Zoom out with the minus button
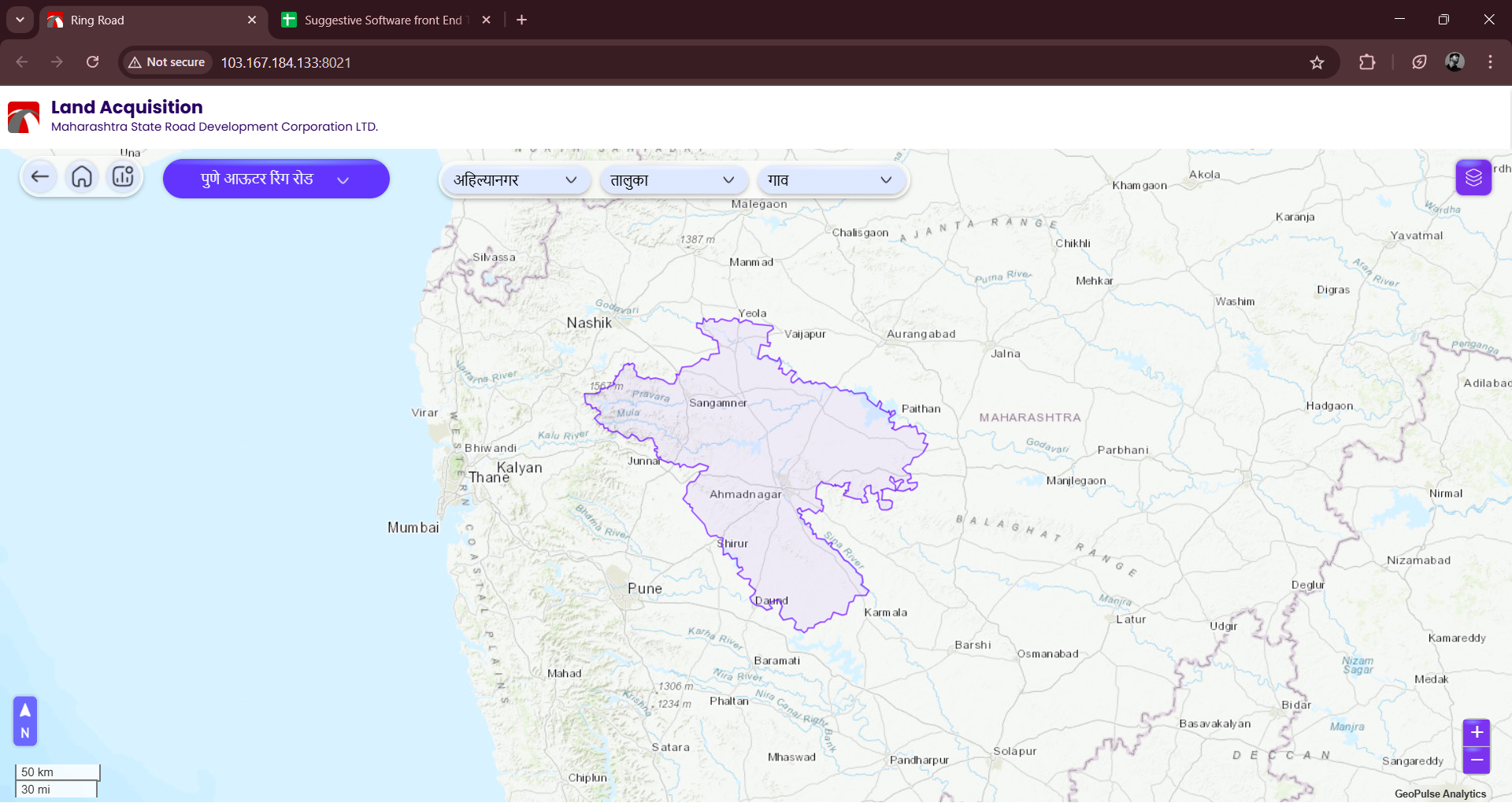 [1476, 760]
